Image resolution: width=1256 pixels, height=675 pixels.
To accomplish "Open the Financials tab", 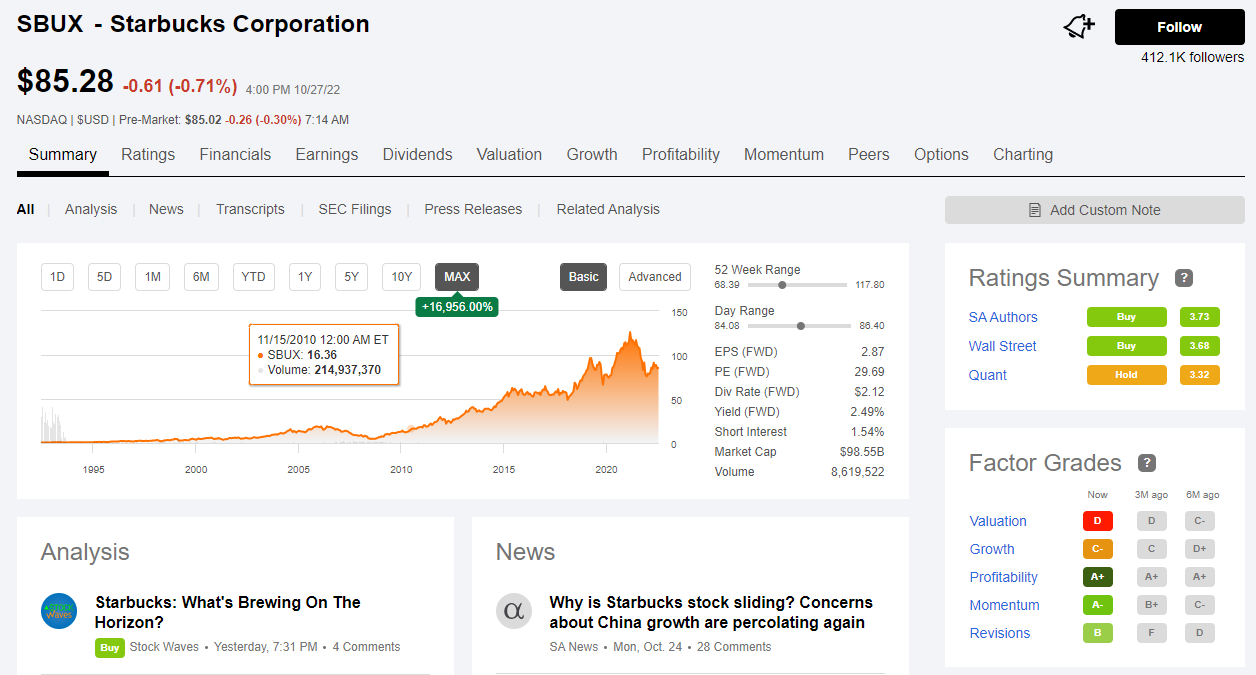I will click(x=235, y=155).
